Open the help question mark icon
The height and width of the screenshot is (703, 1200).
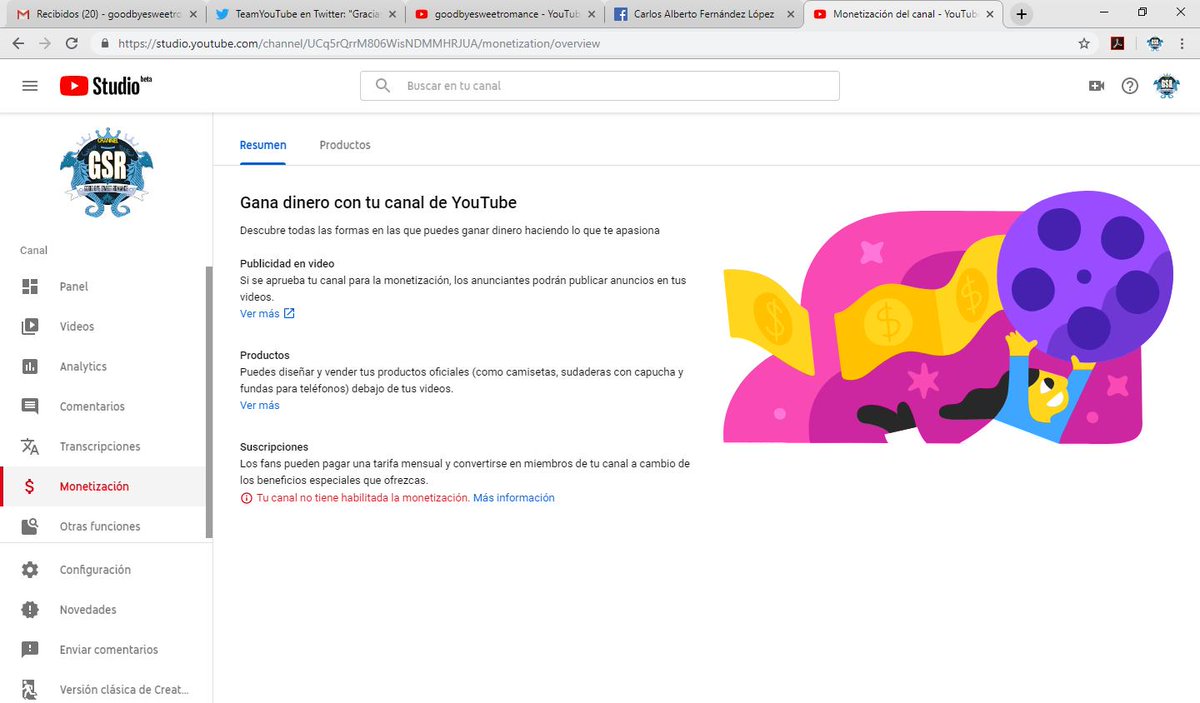(1130, 86)
